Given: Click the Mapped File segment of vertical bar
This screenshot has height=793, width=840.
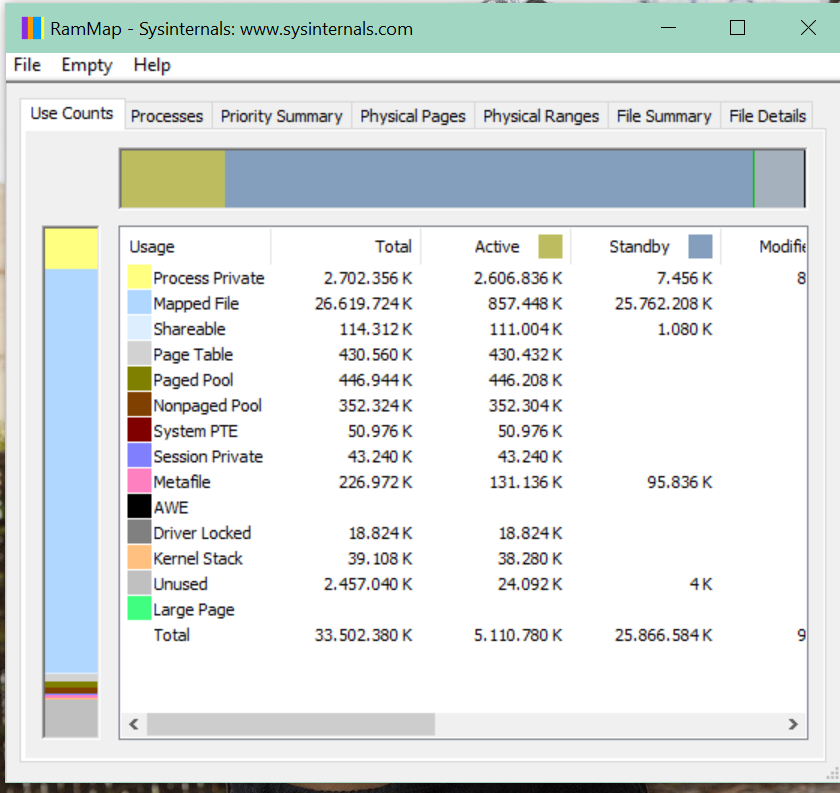Looking at the screenshot, I should [71, 470].
